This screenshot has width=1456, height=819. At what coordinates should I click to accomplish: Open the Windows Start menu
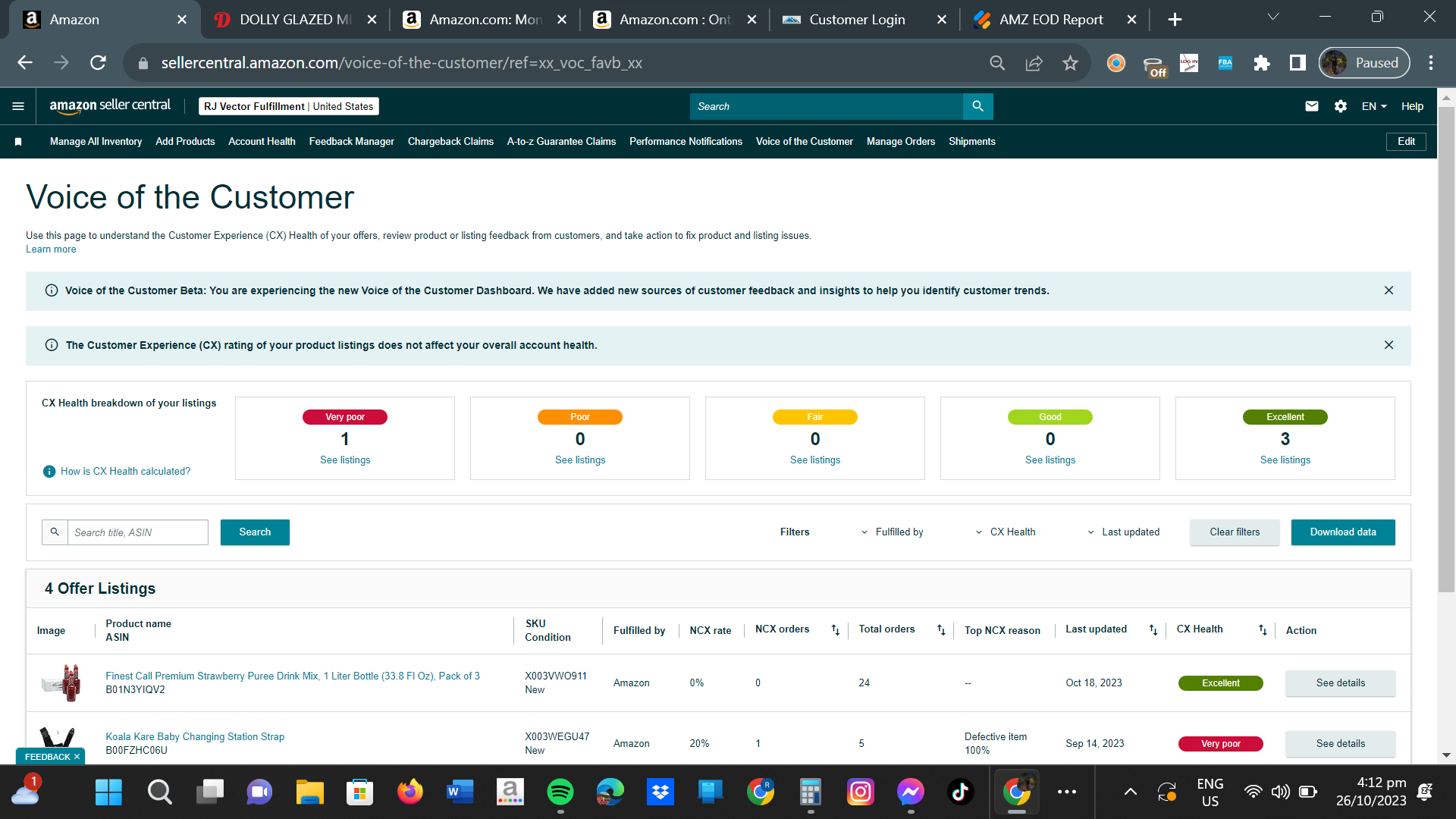pos(108,792)
